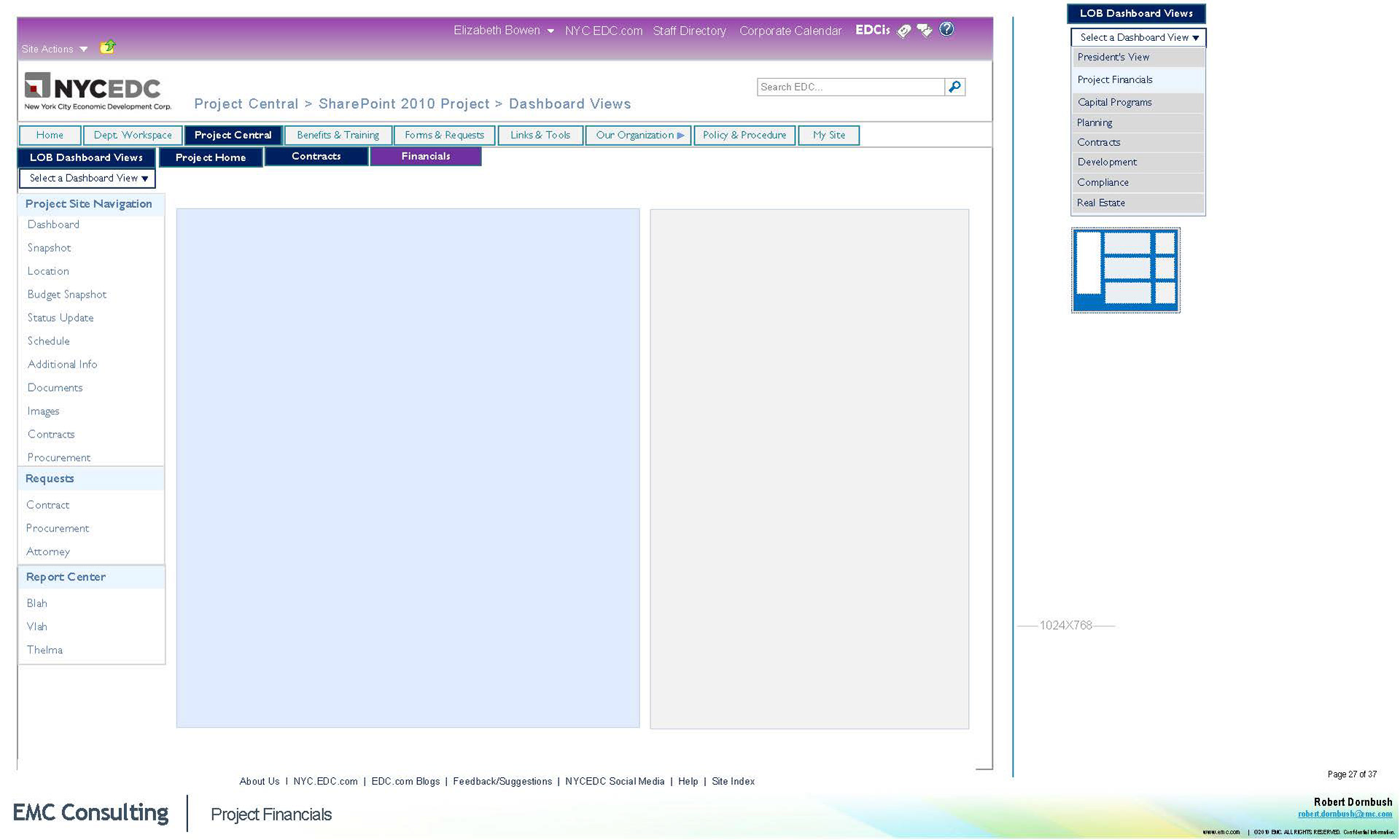The height and width of the screenshot is (840, 1400).
Task: Open the Contracts tab
Action: click(316, 156)
